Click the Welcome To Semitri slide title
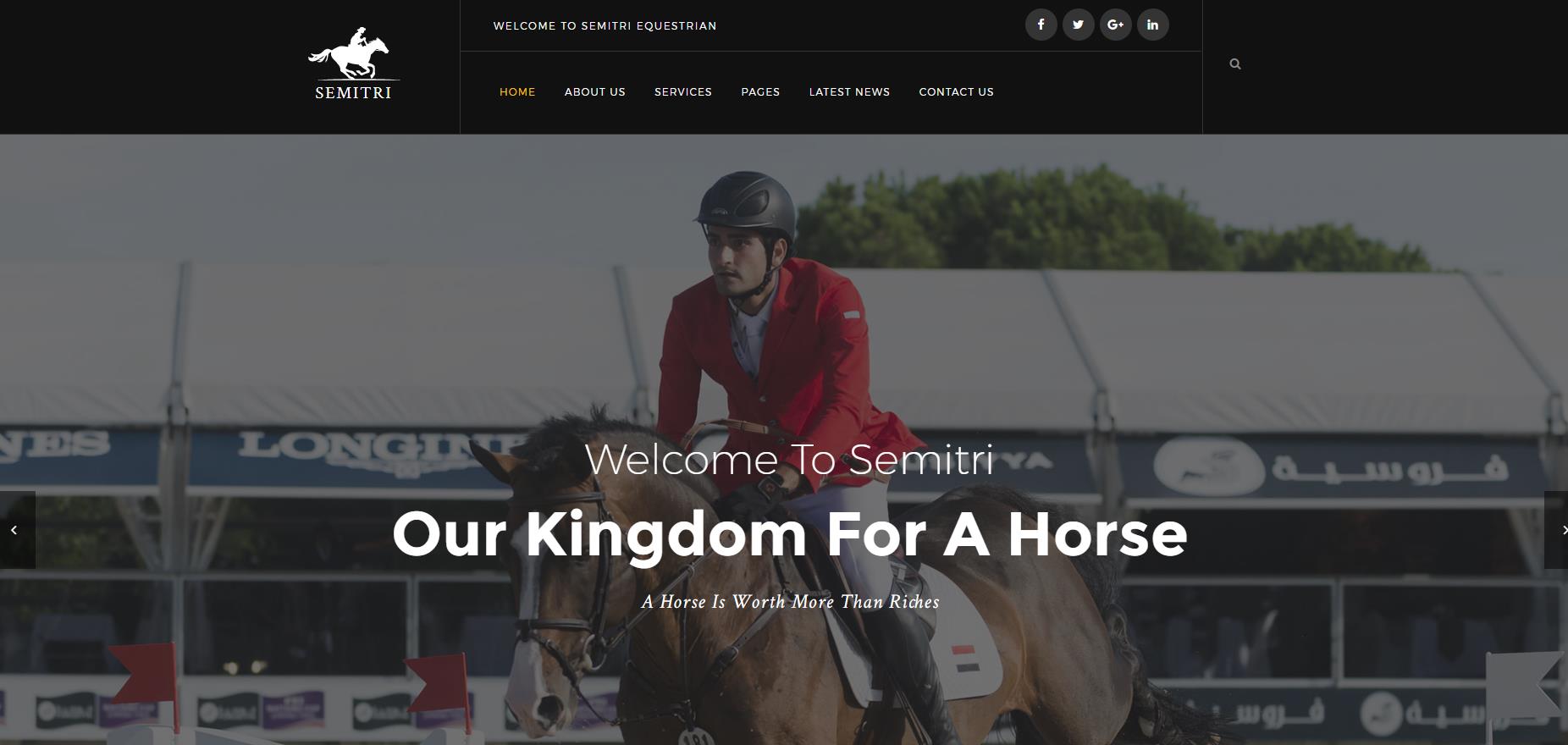The image size is (1568, 745). pos(789,460)
